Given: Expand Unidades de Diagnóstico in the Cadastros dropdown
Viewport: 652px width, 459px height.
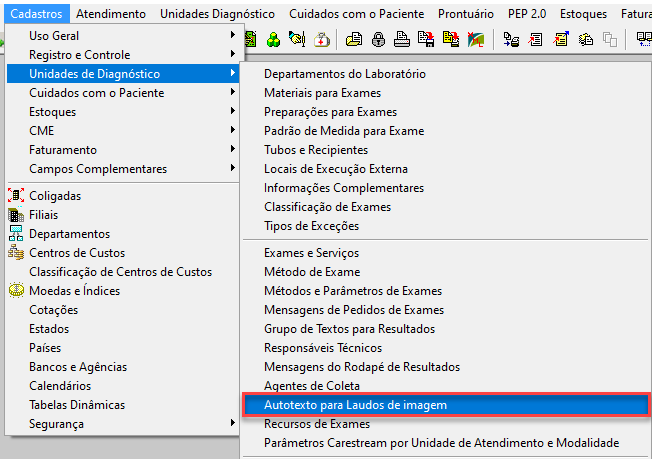Looking at the screenshot, I should (x=123, y=74).
